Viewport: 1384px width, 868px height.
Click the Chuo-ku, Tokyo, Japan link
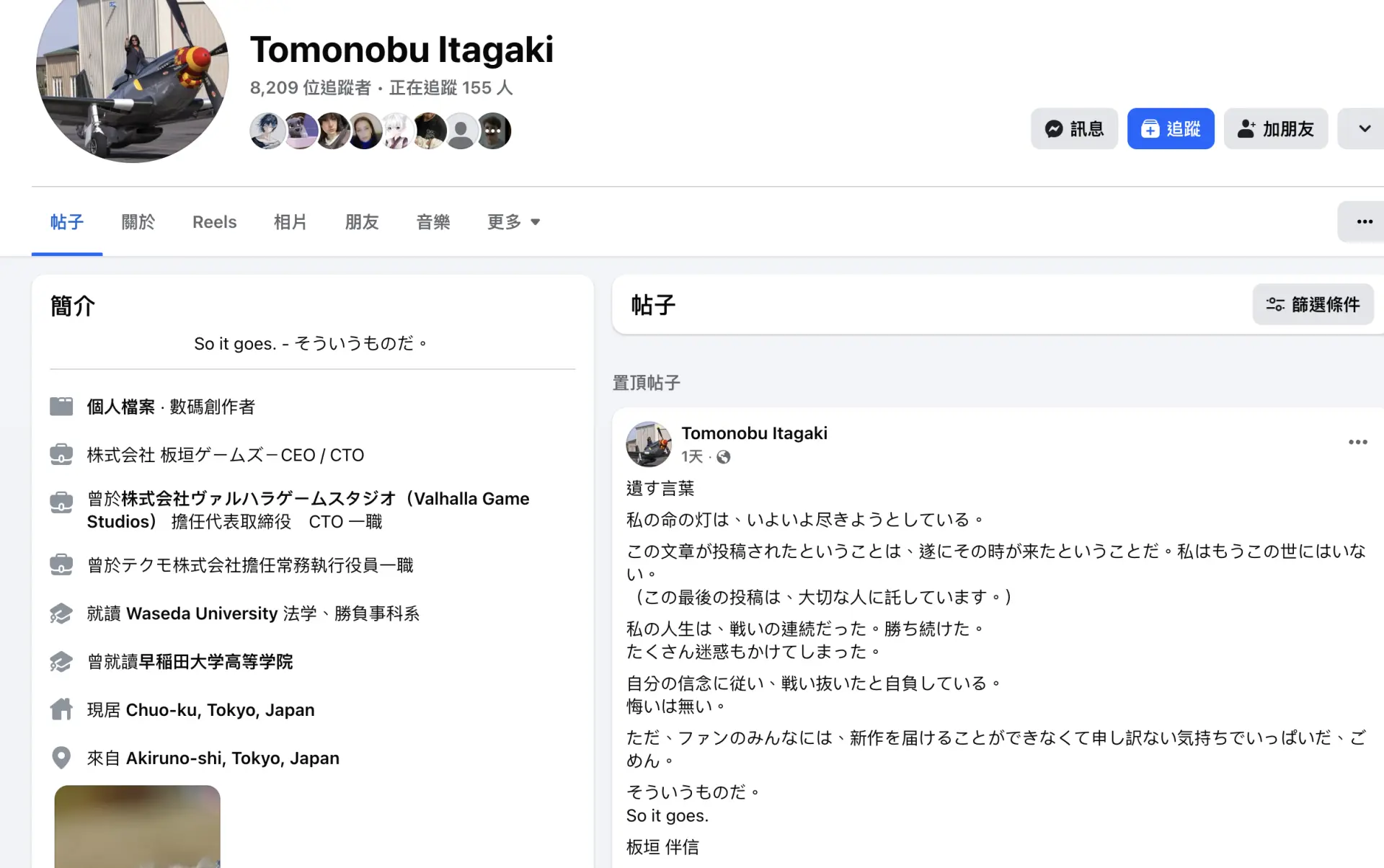pyautogui.click(x=220, y=710)
